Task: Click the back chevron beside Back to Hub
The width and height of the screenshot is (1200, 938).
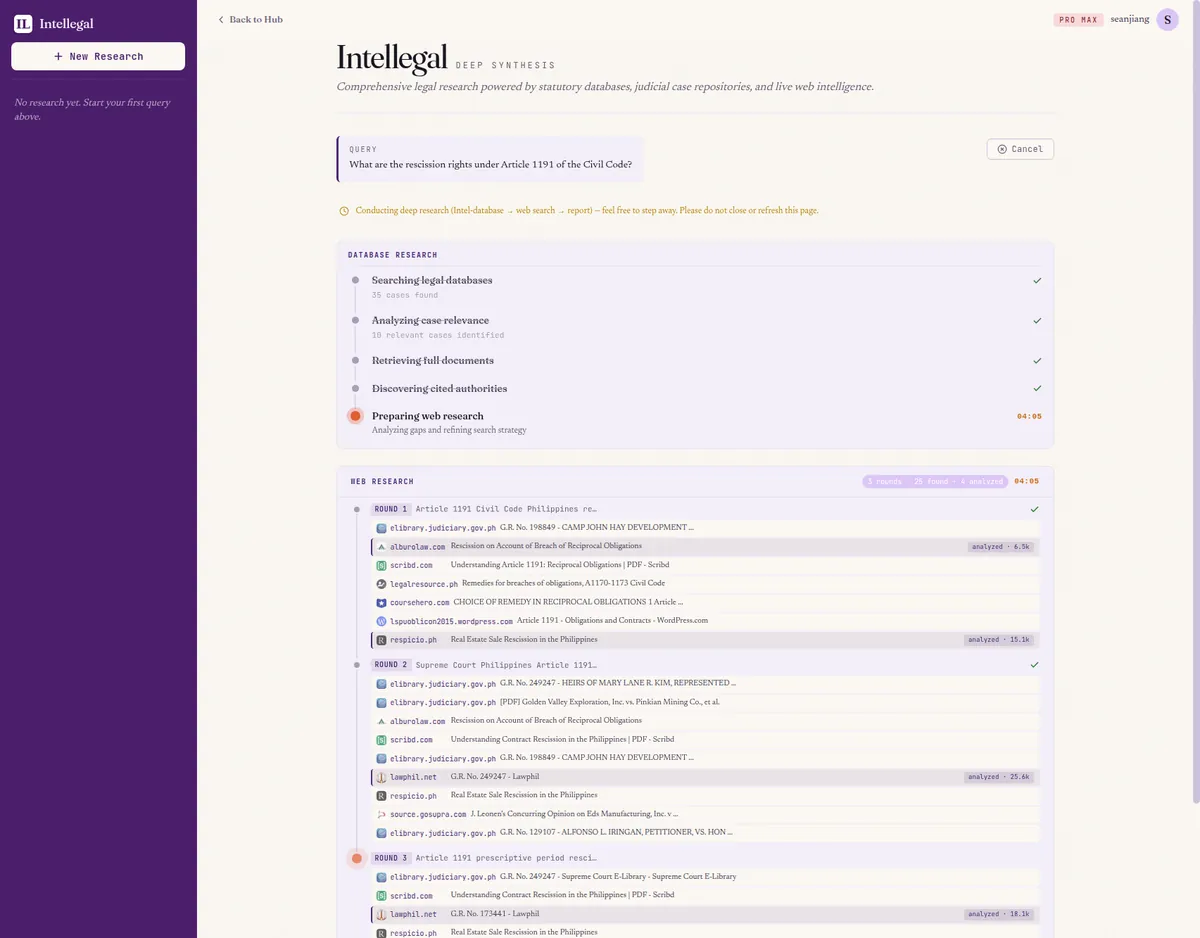Action: click(221, 19)
